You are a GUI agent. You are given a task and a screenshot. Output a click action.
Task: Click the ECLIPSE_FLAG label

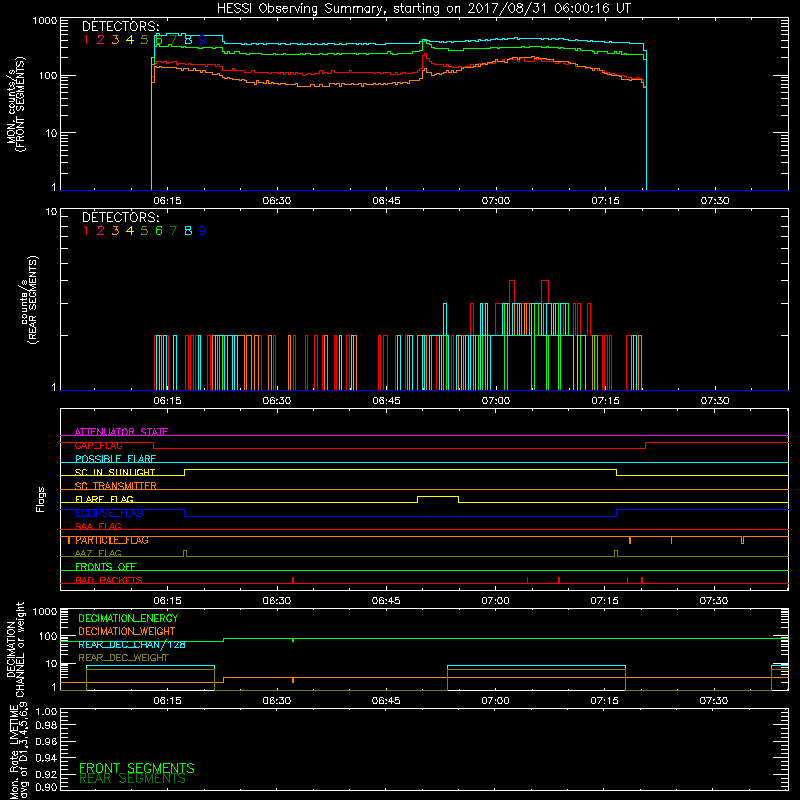coord(109,513)
